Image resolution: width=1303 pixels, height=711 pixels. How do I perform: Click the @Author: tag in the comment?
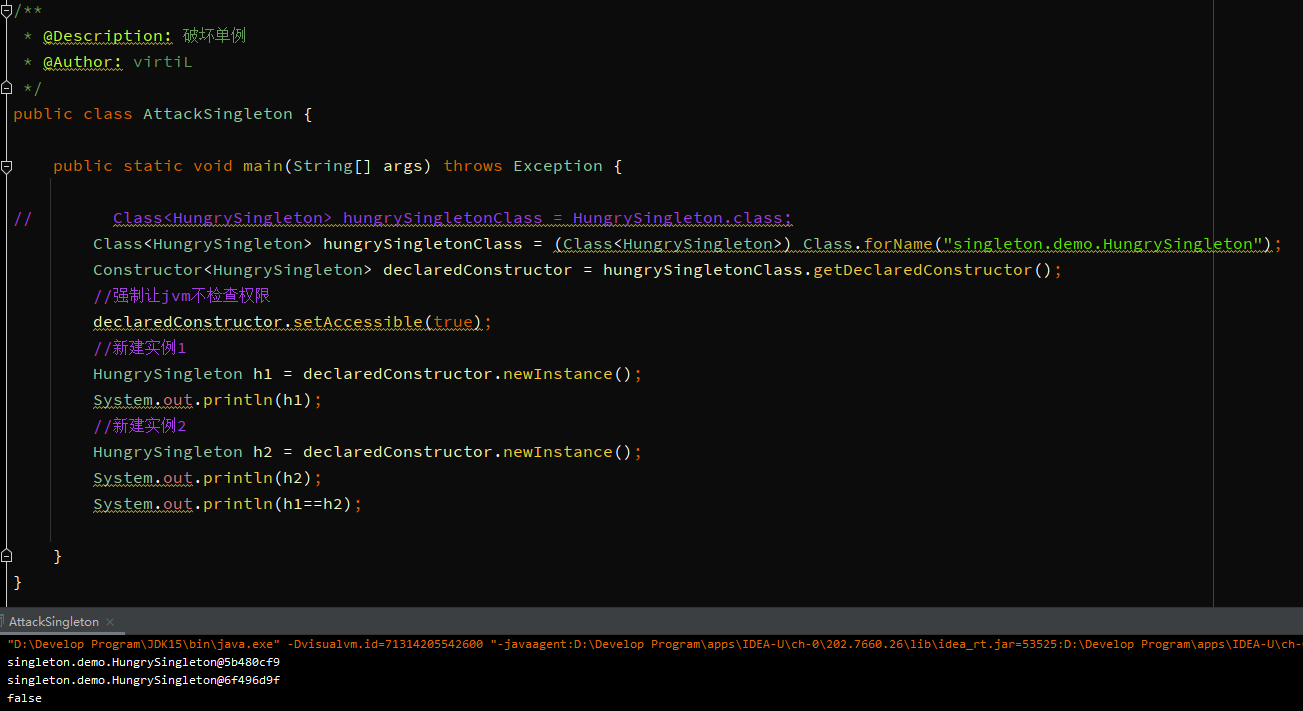tap(83, 62)
